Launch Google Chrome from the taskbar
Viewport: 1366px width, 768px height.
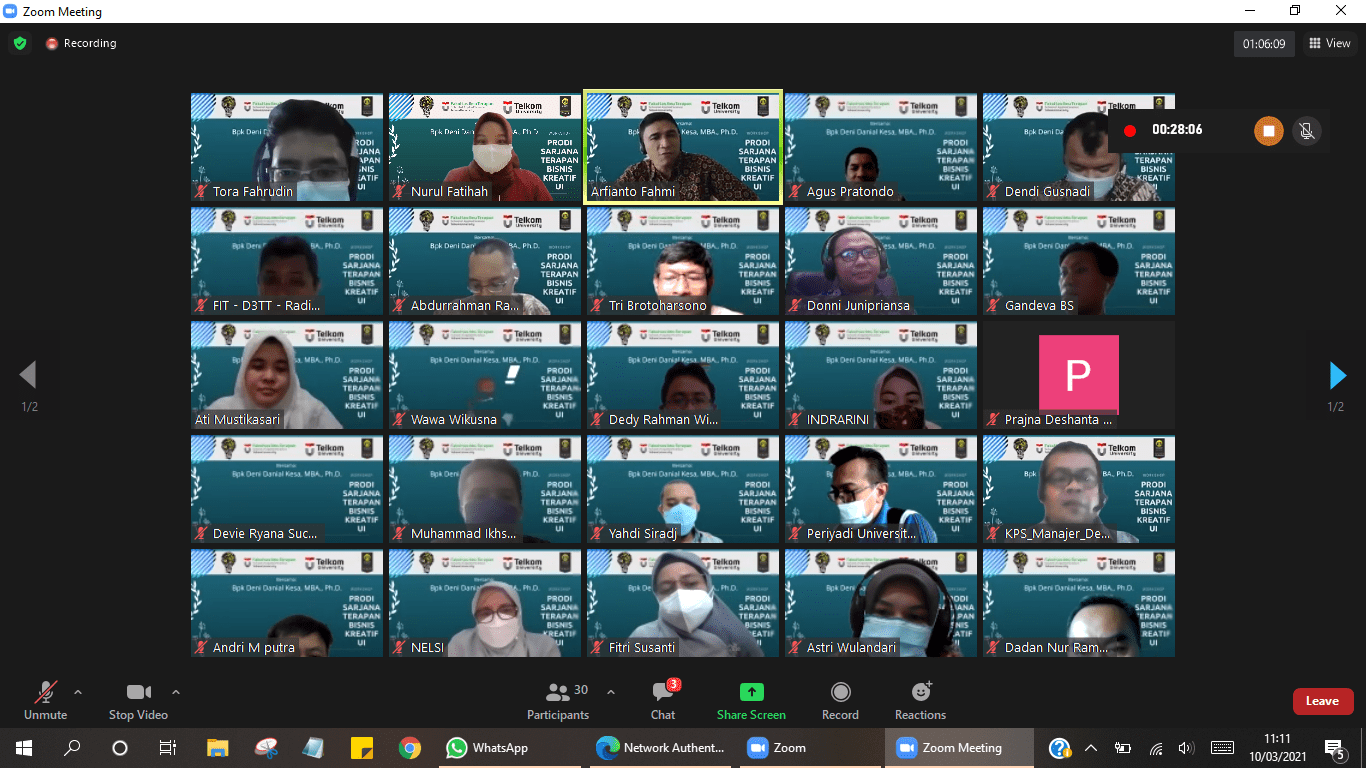coord(409,748)
